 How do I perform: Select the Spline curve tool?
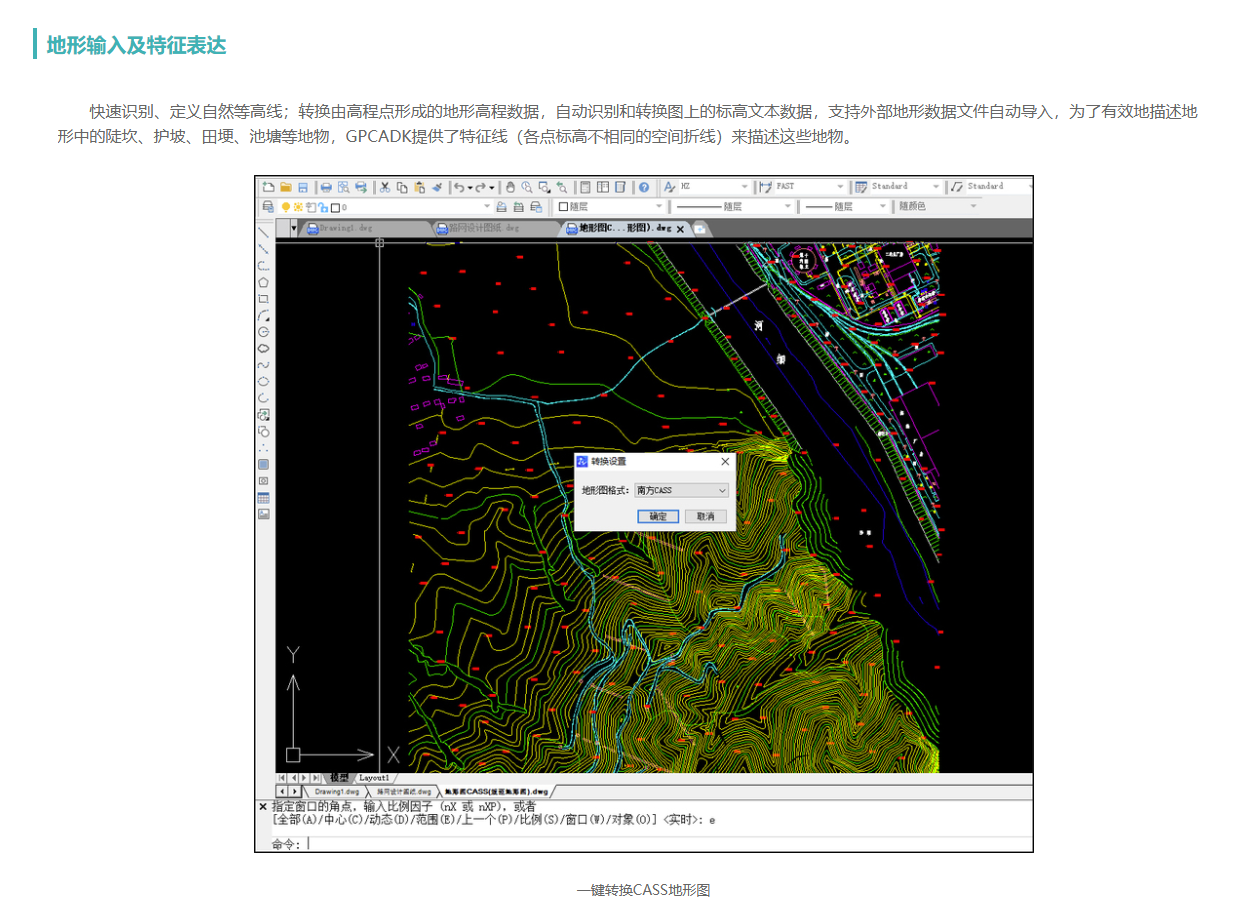(264, 365)
